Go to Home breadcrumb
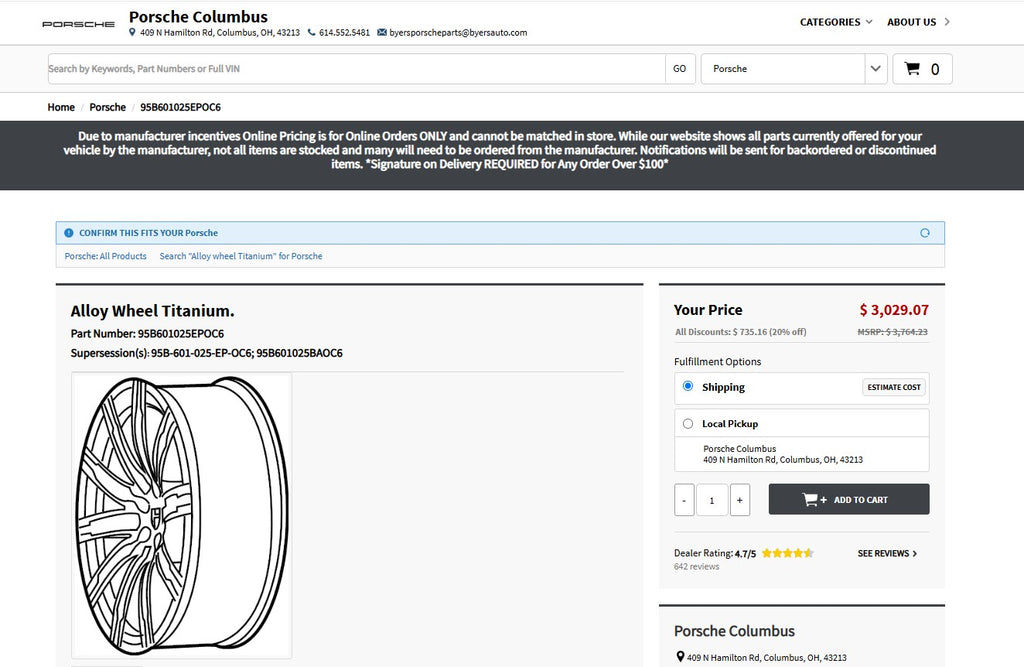This screenshot has height=667, width=1024. point(61,107)
